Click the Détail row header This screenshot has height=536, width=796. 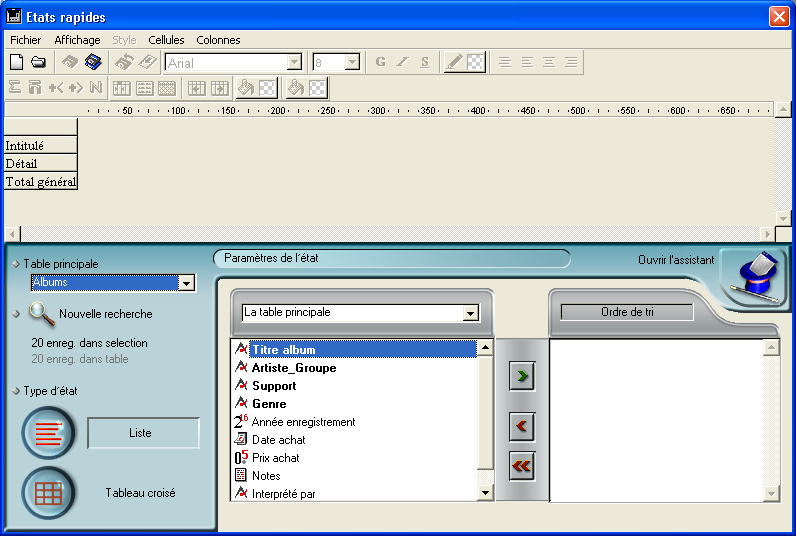(x=40, y=163)
